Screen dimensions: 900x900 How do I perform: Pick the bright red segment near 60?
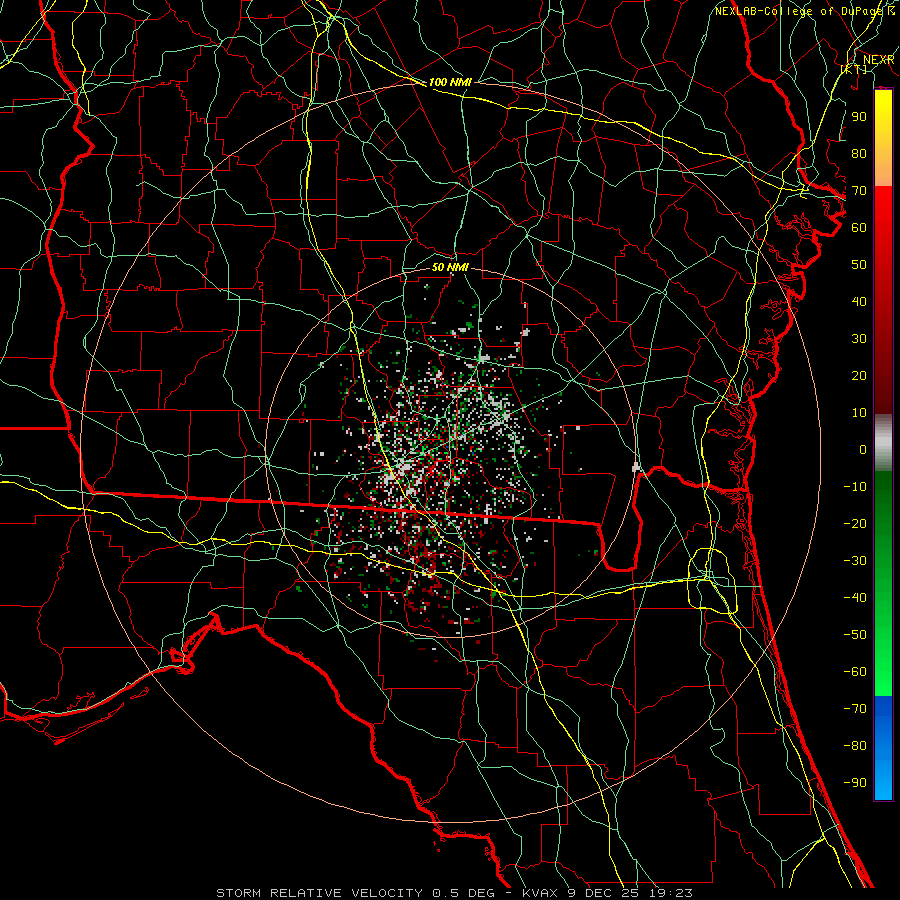[x=883, y=218]
